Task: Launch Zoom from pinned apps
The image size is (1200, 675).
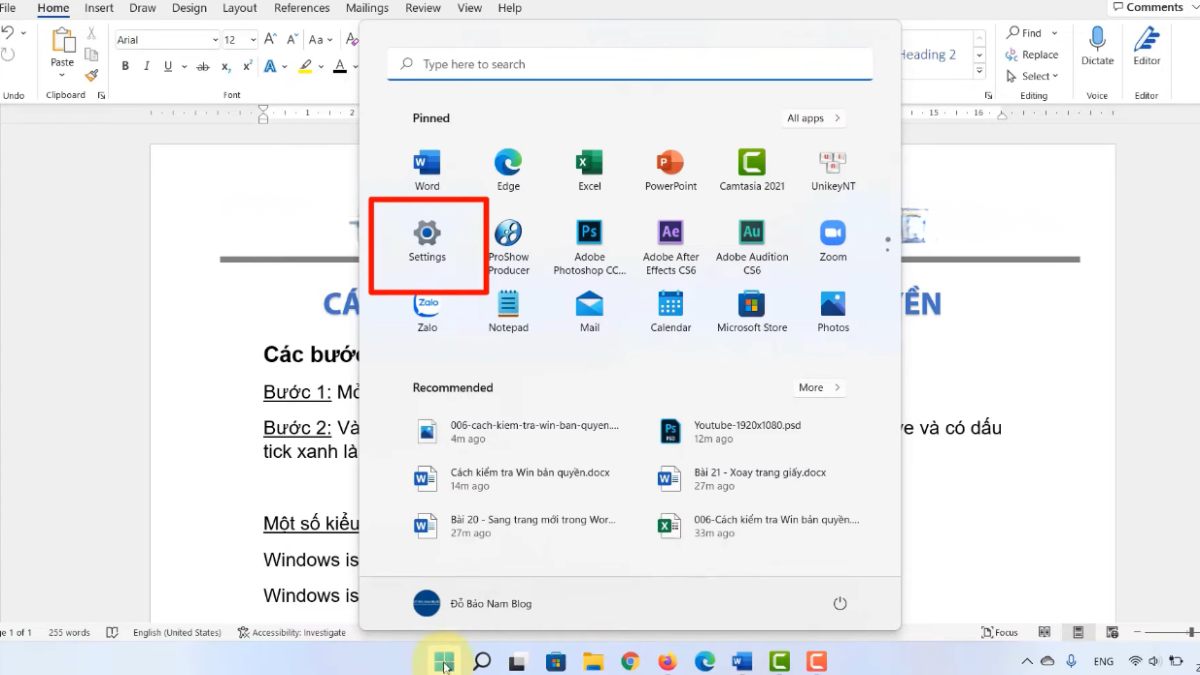Action: (833, 241)
